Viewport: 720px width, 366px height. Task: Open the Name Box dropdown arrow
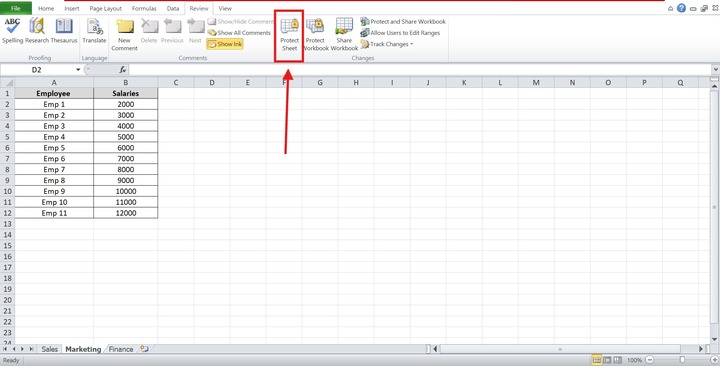point(78,70)
